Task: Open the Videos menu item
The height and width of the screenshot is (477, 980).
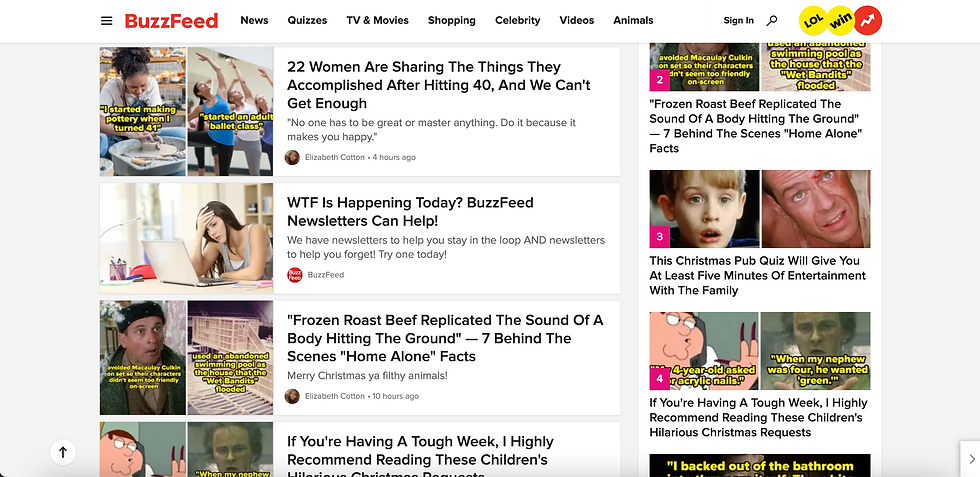Action: (577, 21)
